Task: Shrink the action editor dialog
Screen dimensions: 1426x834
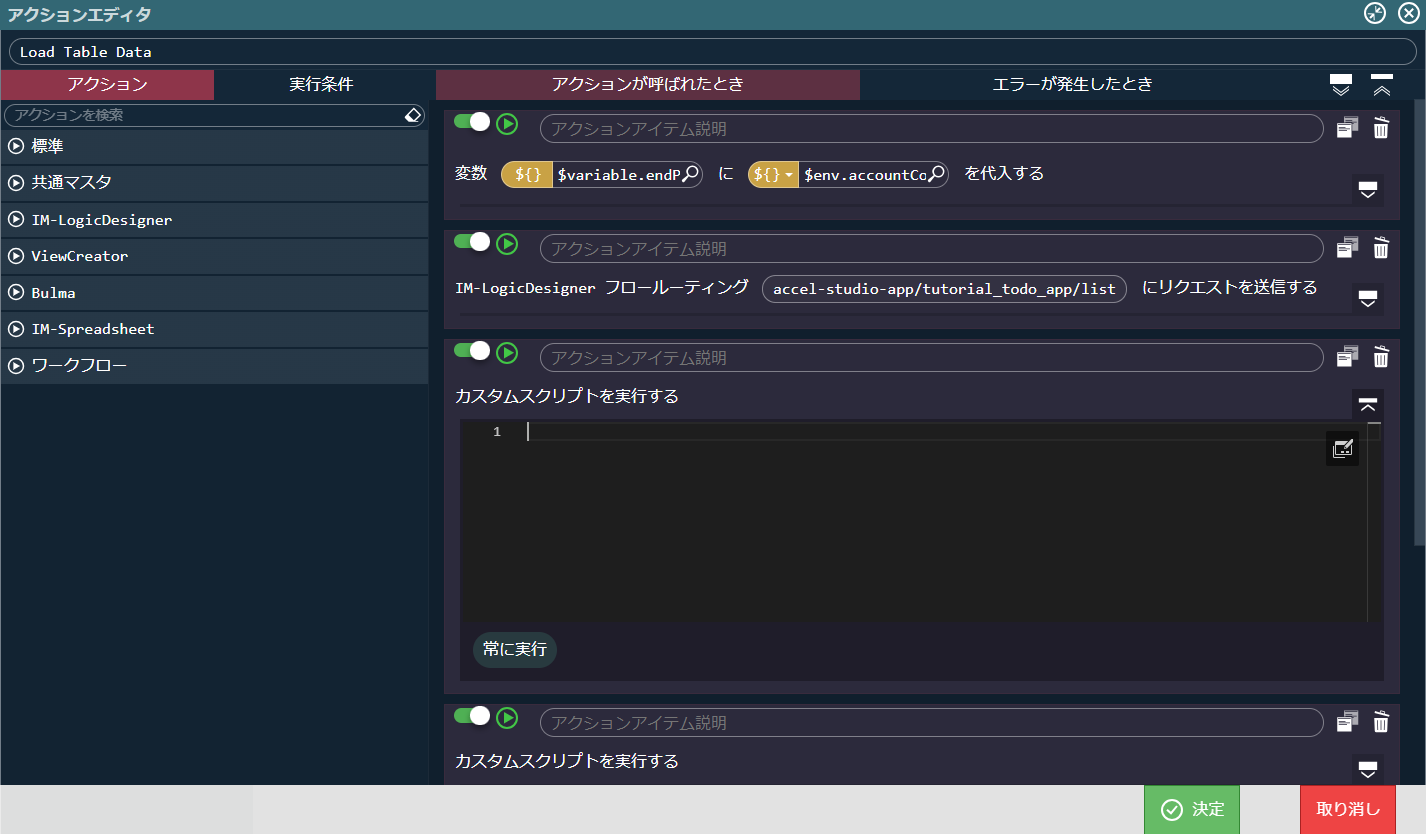Action: [x=1375, y=13]
